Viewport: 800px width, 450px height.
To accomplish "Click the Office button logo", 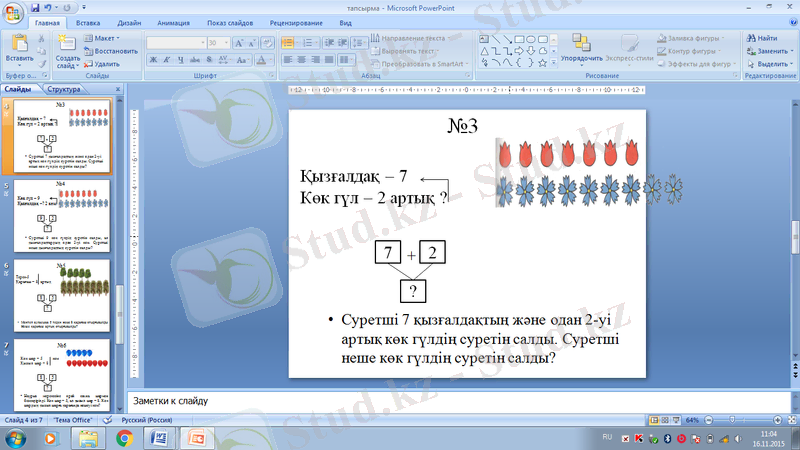I will (x=17, y=12).
